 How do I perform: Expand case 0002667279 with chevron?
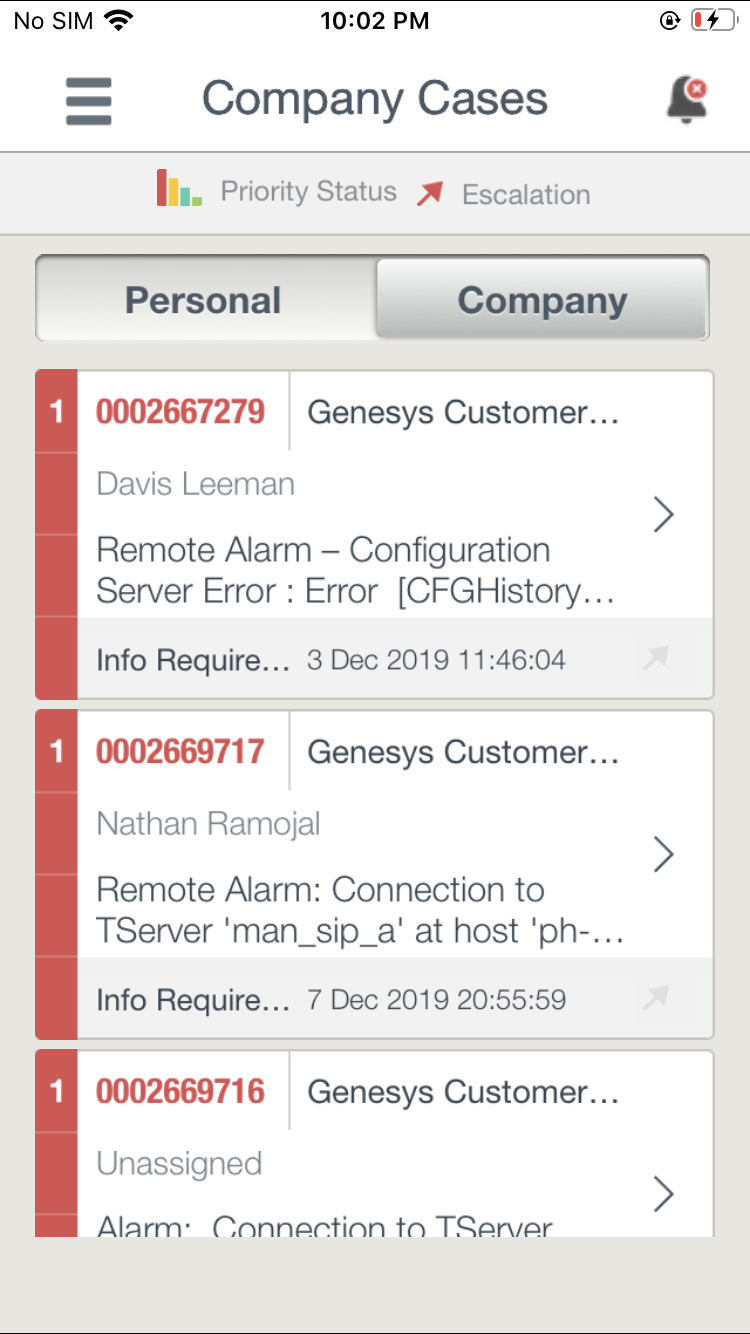coord(663,515)
